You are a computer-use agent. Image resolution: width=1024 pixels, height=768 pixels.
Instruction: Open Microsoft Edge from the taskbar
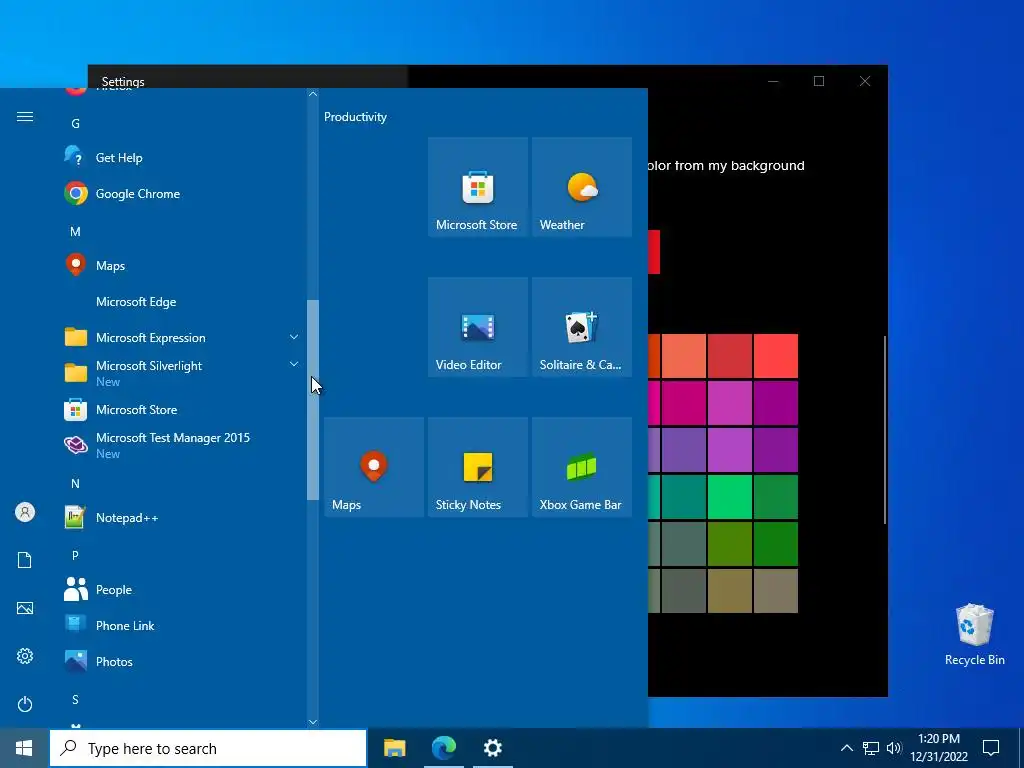tap(444, 748)
